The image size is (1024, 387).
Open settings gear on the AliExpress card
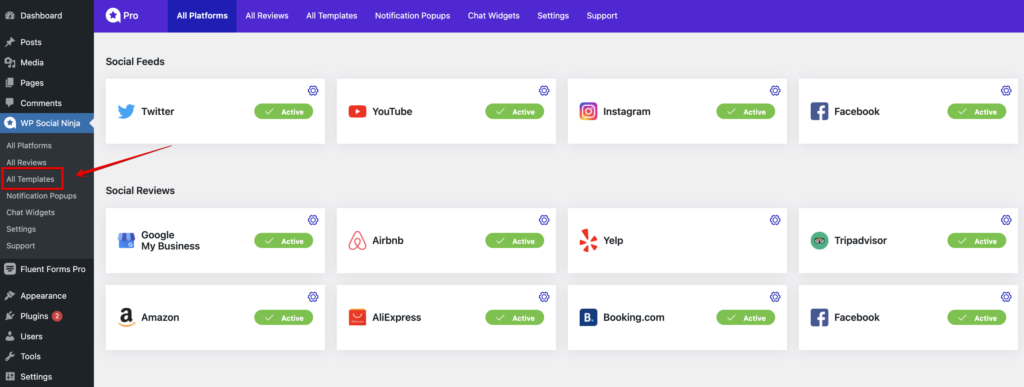tap(544, 297)
